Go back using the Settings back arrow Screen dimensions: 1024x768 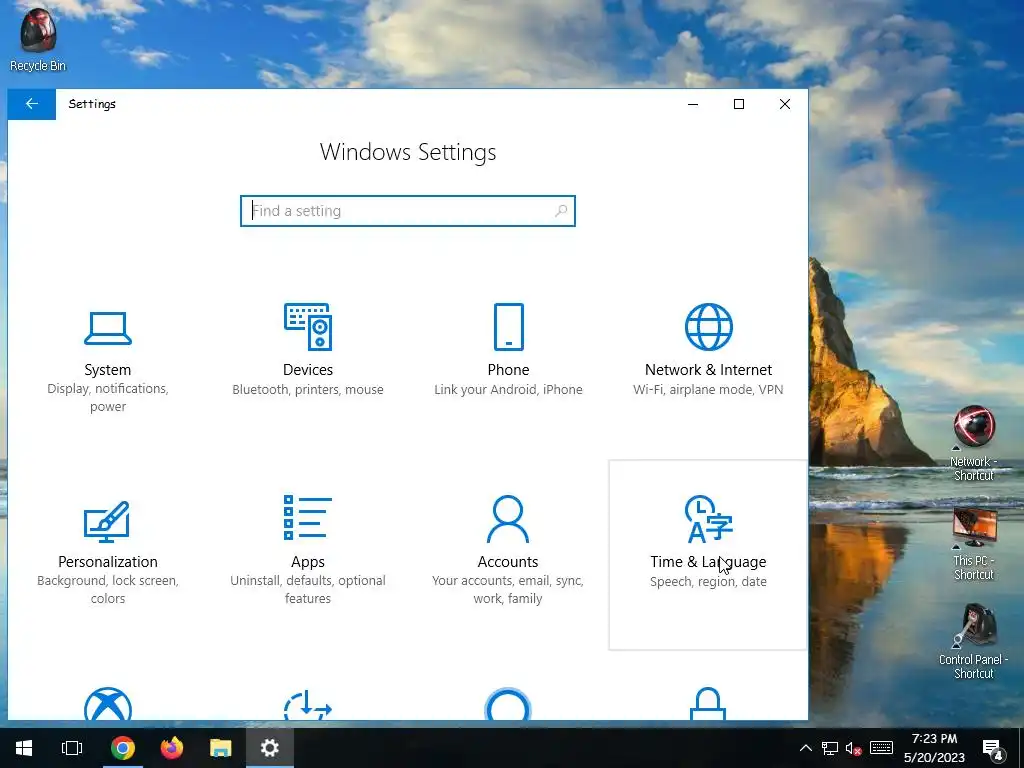(31, 104)
